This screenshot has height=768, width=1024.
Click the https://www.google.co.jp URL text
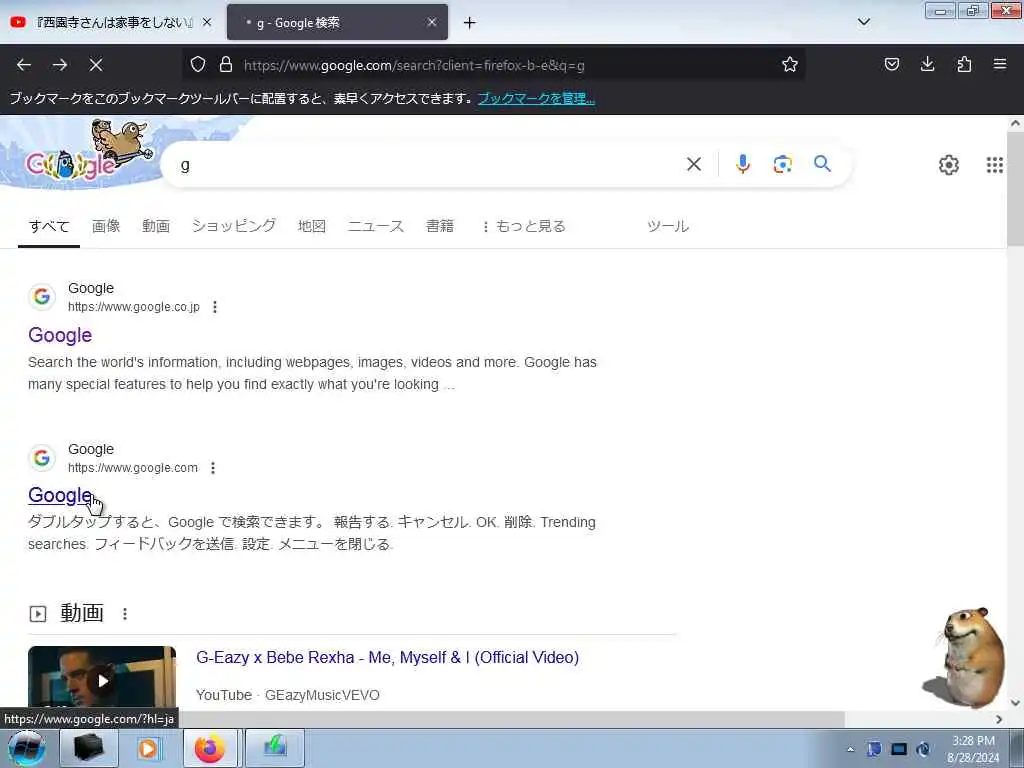[134, 307]
